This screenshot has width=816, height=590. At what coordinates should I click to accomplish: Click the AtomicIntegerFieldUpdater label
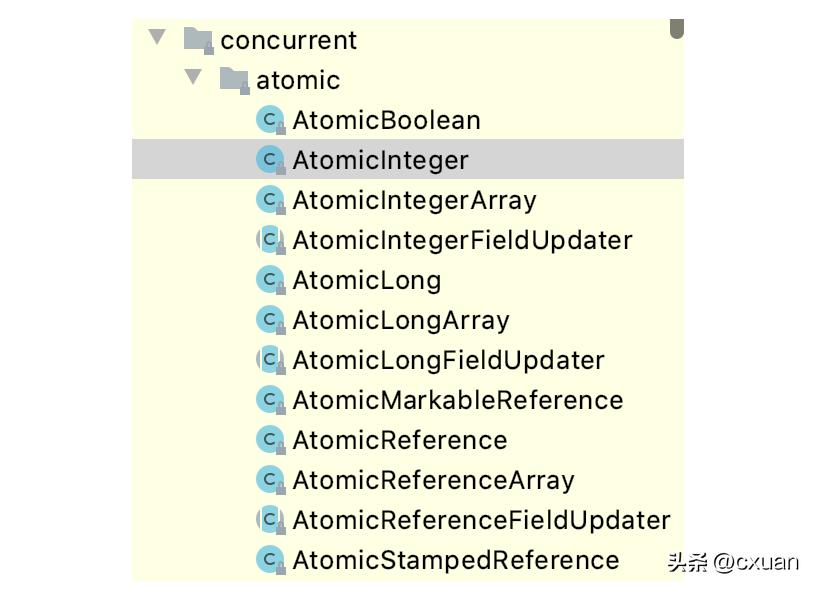pyautogui.click(x=462, y=240)
